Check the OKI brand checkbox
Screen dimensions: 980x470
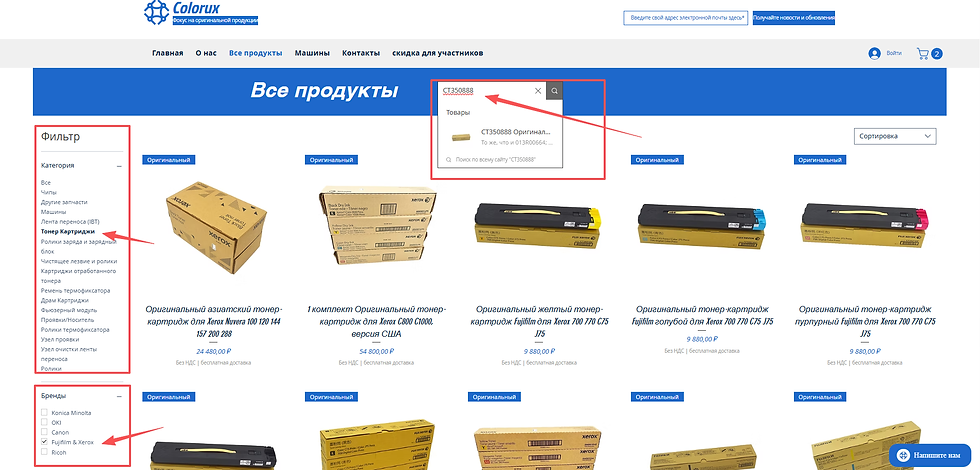tap(44, 422)
